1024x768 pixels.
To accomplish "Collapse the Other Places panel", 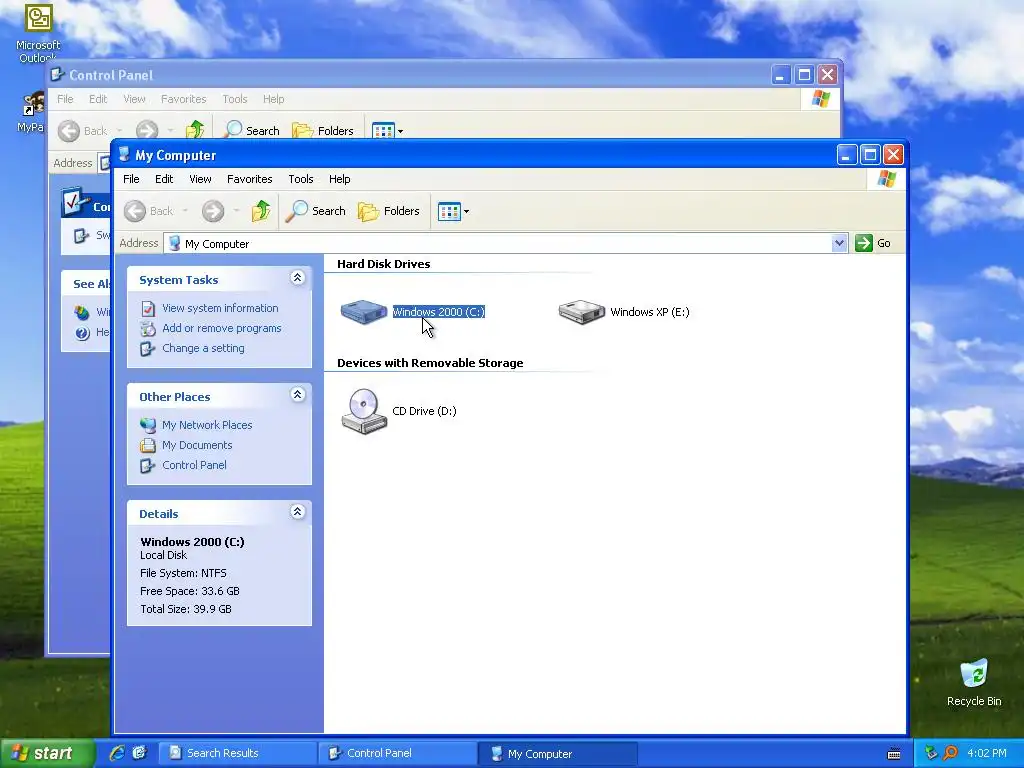I will click(297, 394).
